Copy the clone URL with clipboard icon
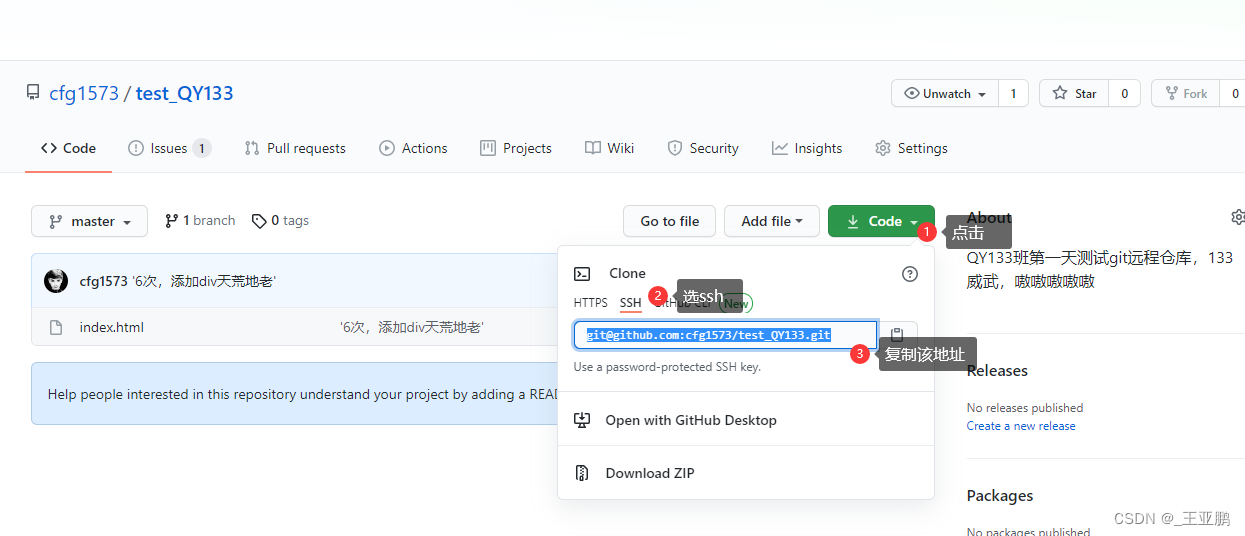The width and height of the screenshot is (1245, 536). tap(897, 335)
